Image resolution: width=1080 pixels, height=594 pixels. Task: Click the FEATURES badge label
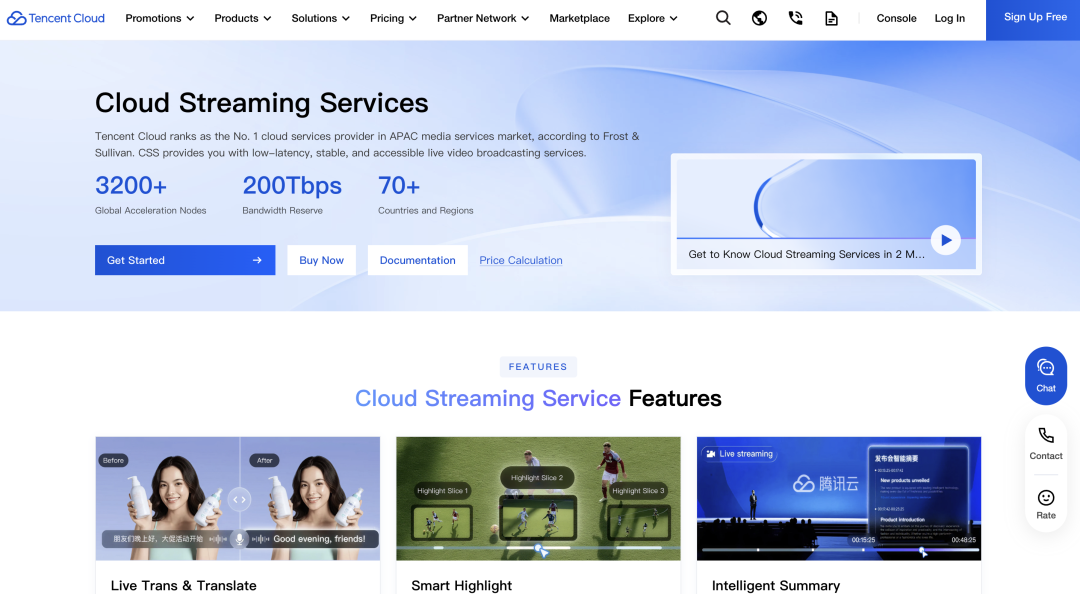538,367
